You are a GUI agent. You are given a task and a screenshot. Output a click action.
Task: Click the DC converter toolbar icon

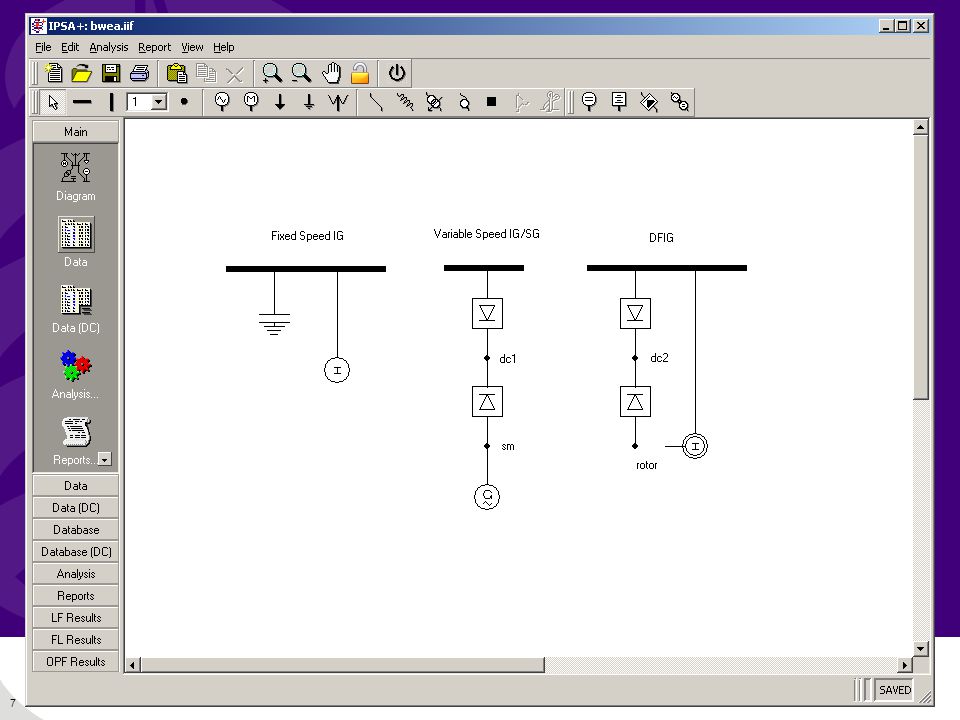click(649, 102)
